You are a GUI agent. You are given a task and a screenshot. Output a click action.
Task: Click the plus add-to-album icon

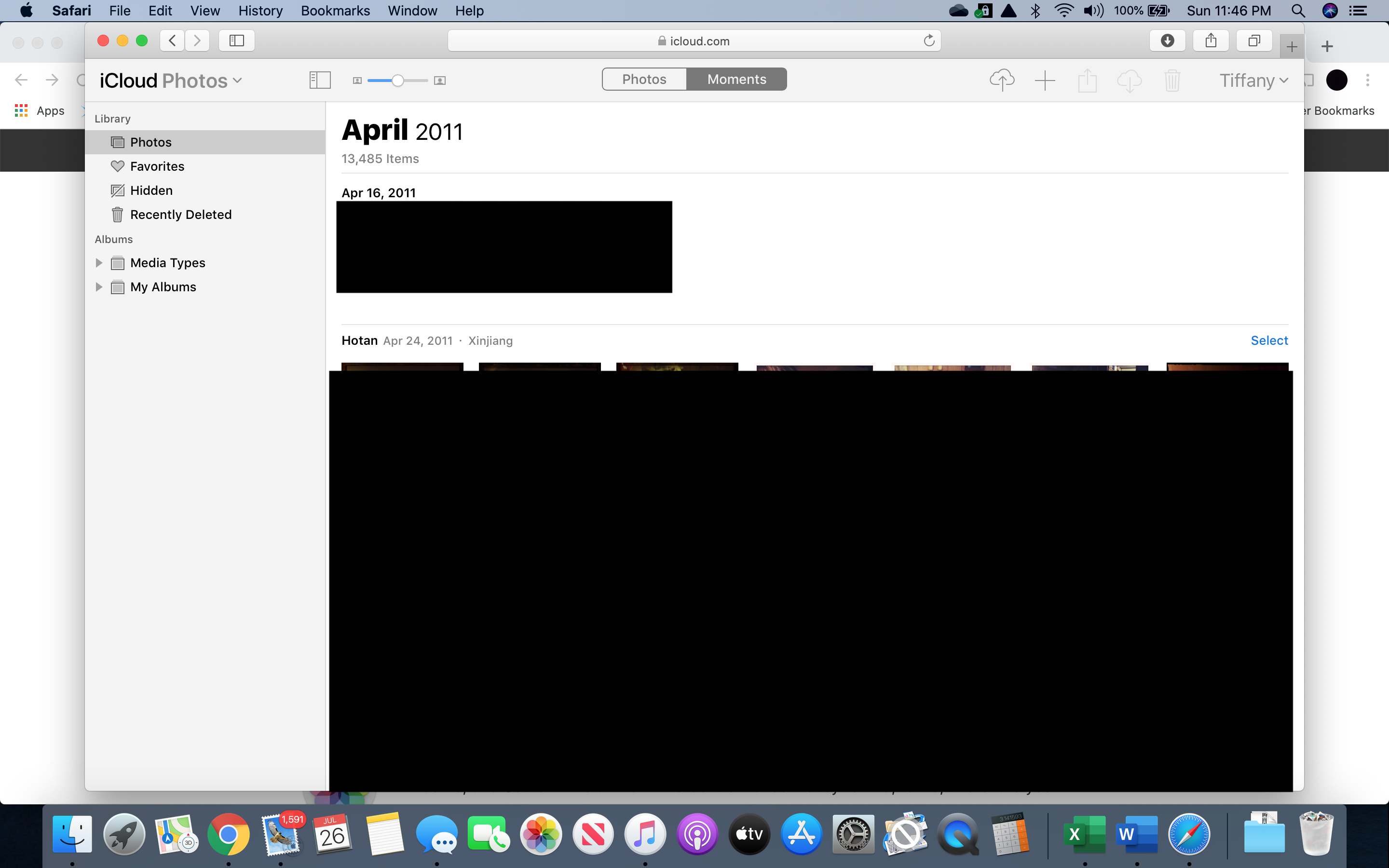coord(1045,81)
